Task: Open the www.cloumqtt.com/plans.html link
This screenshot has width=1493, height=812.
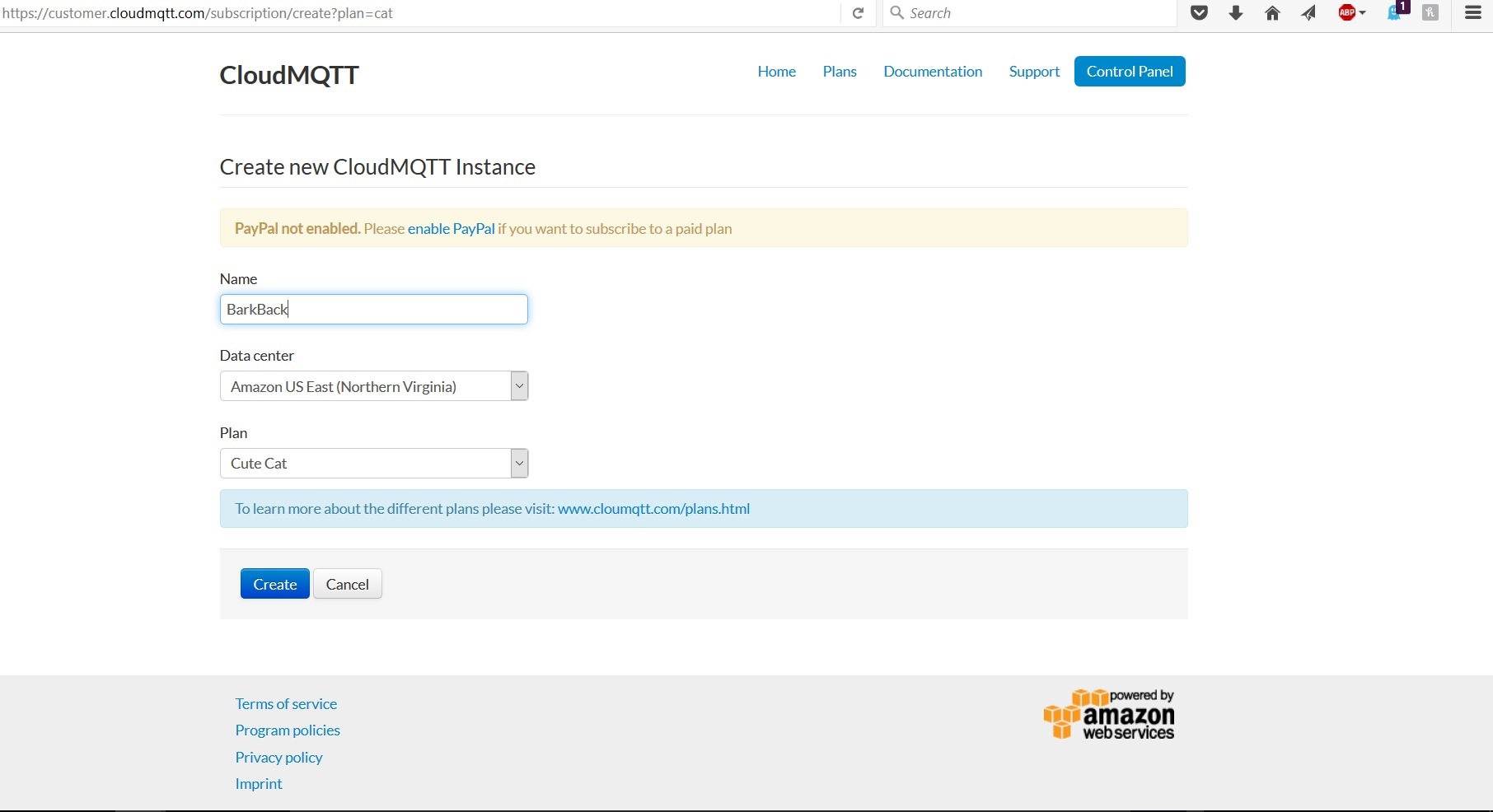Action: (x=654, y=509)
